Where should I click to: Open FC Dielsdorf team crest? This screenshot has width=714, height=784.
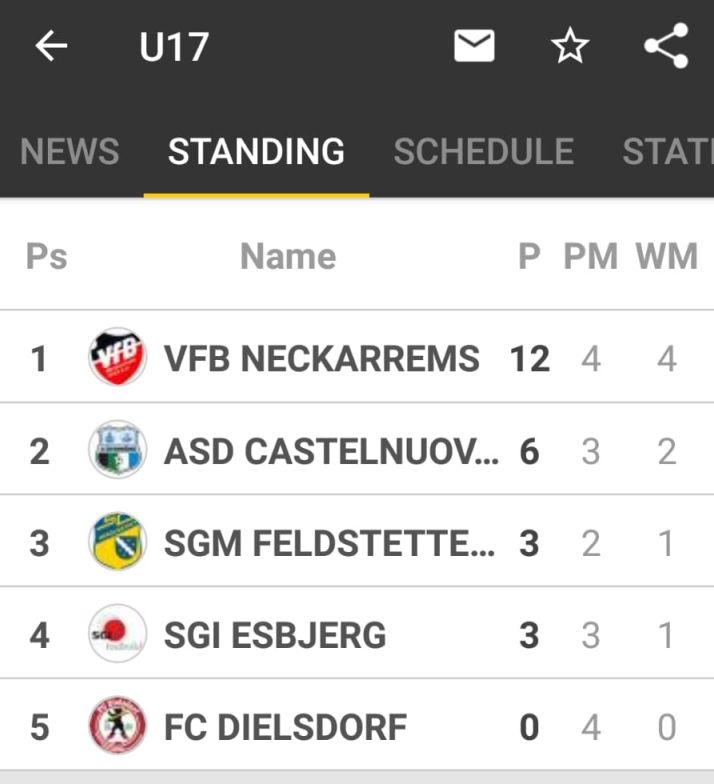click(117, 727)
